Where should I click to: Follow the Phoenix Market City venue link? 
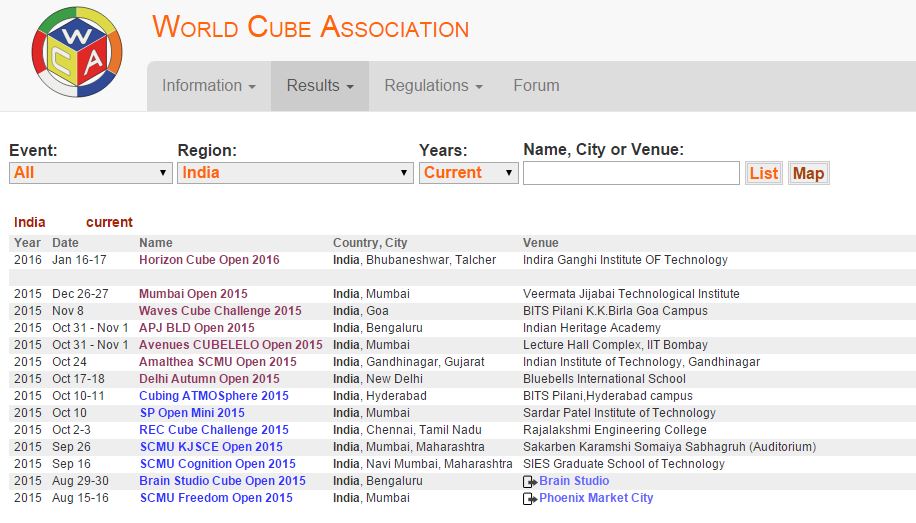596,498
